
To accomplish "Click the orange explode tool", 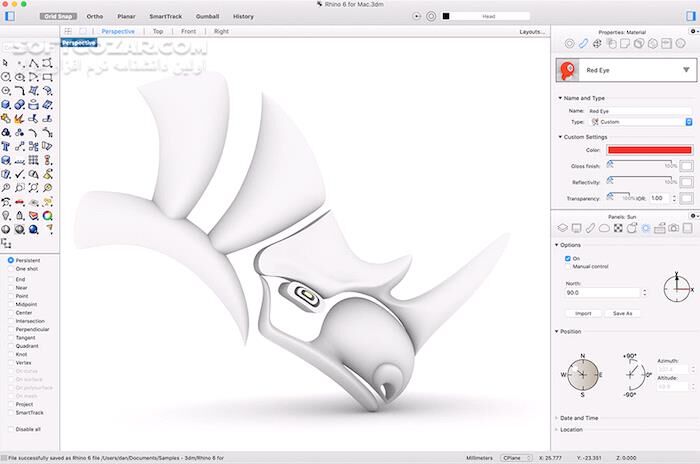I will point(20,119).
